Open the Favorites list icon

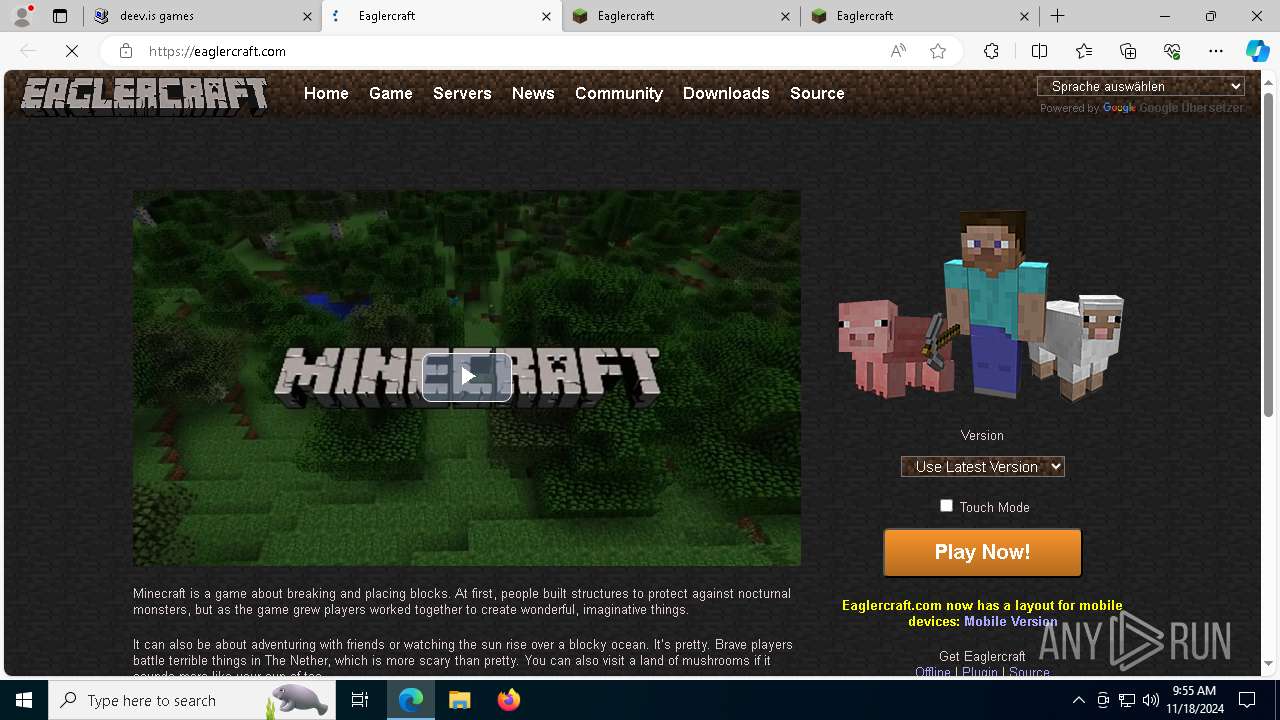point(1084,51)
